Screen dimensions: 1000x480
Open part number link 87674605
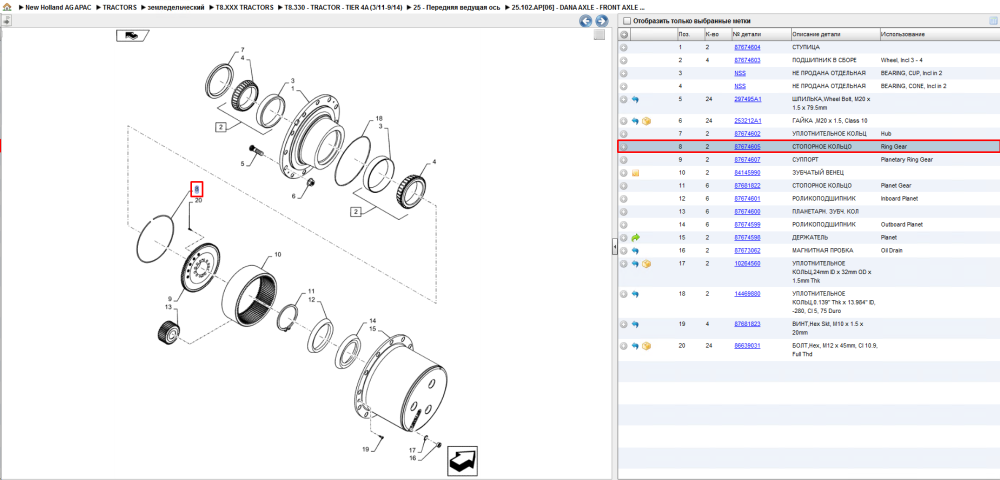point(747,147)
